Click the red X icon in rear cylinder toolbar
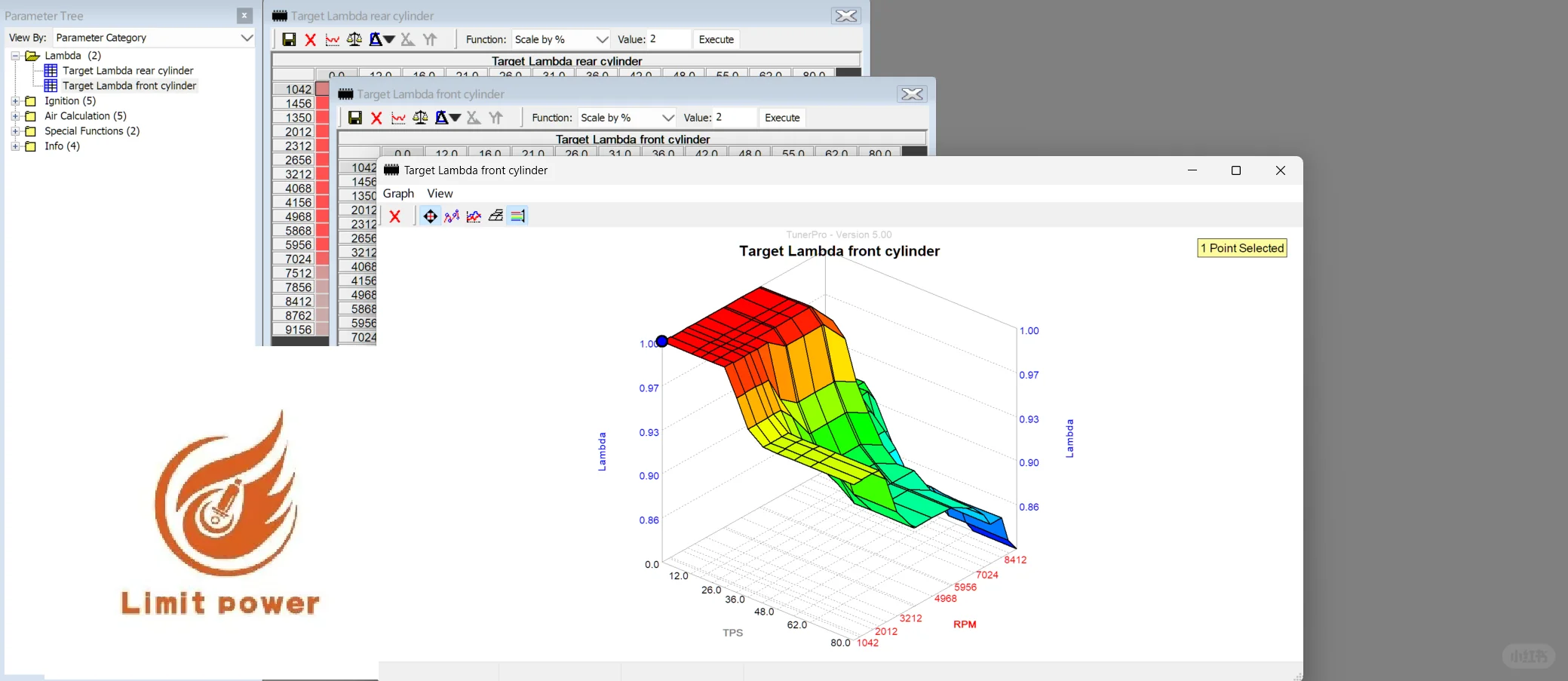 click(310, 39)
